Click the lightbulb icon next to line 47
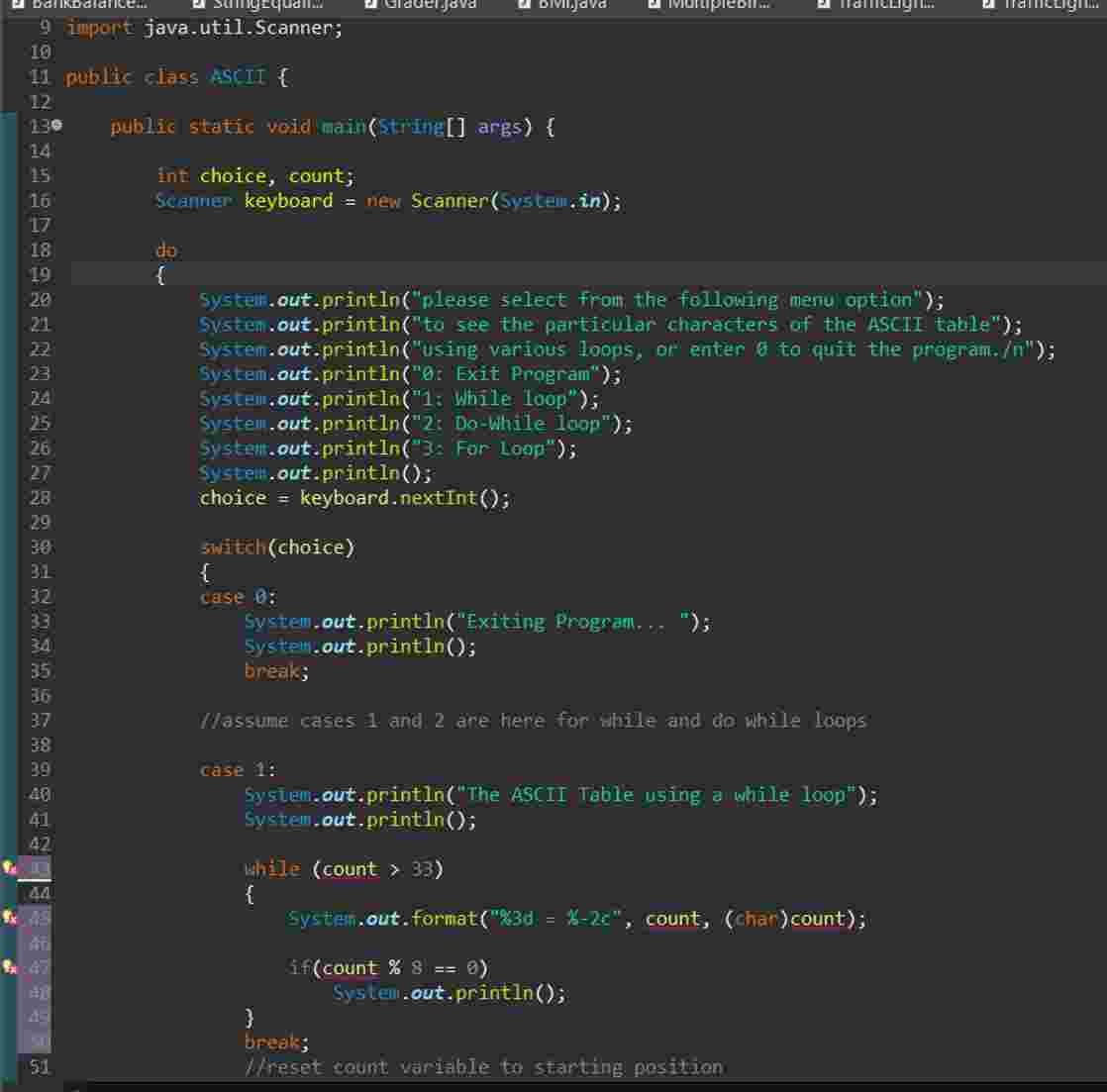The width and height of the screenshot is (1107, 1092). pyautogui.click(x=10, y=967)
